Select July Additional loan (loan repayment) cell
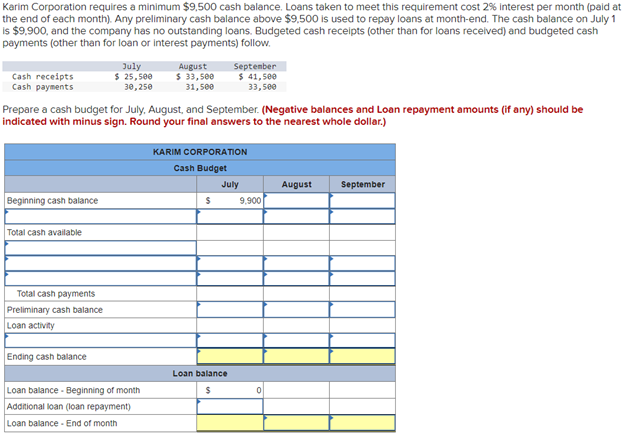624x434 pixels. coord(230,407)
